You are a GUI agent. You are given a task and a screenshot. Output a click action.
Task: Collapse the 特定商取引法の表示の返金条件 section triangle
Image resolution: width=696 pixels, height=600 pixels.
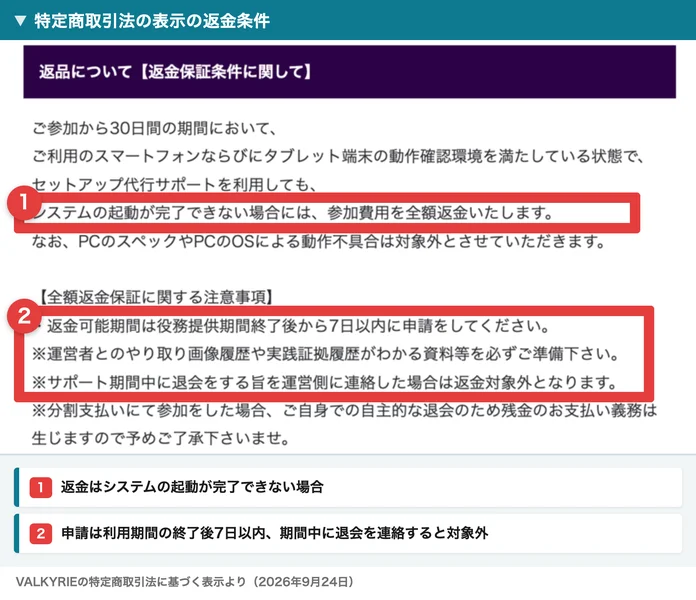click(20, 21)
